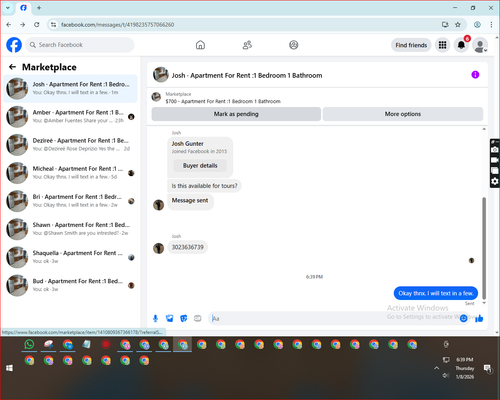Open the Windows Start menu

[9, 368]
